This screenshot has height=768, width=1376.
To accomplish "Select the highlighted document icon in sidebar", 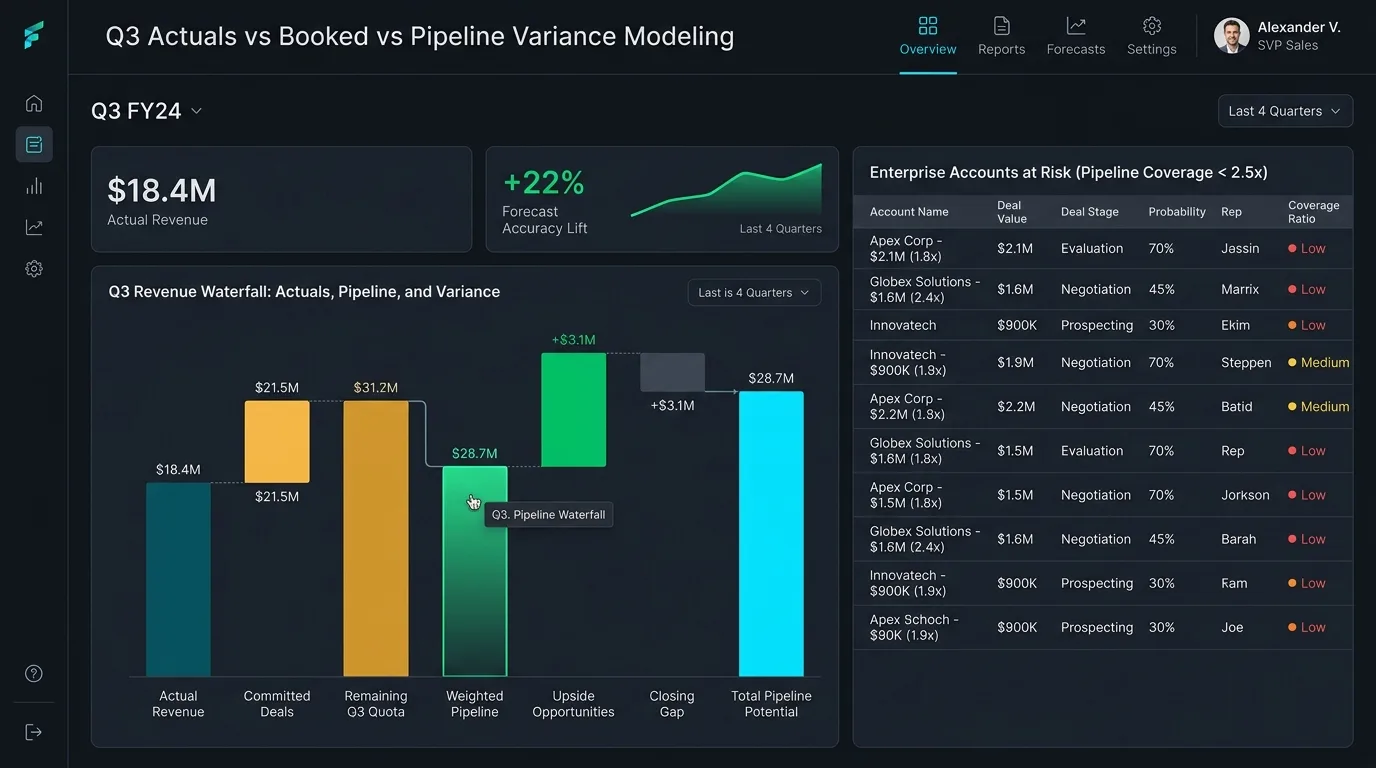I will [34, 144].
